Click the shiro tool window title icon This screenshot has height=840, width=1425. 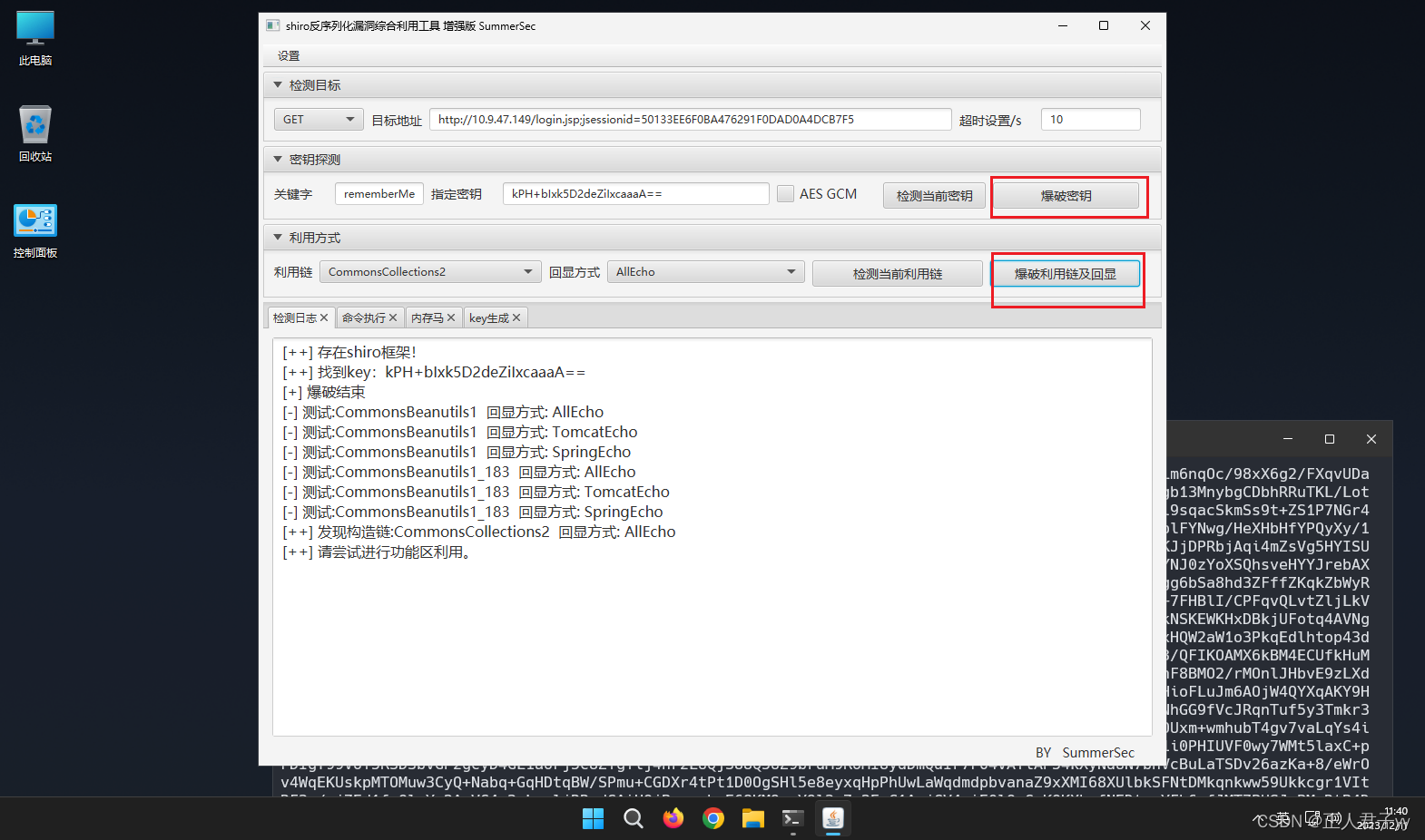coord(273,25)
